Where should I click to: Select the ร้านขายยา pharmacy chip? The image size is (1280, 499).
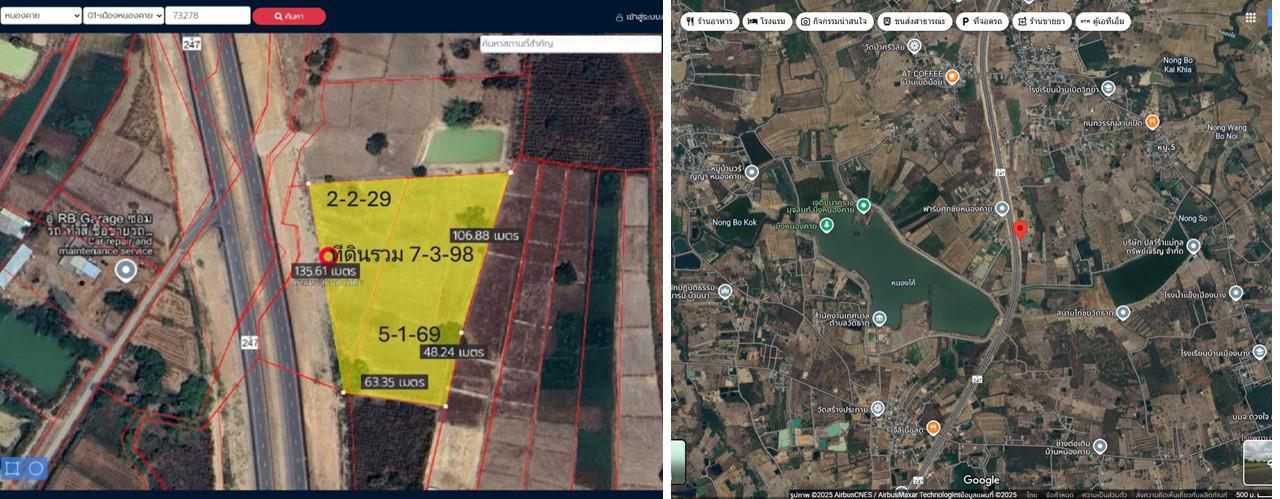1040,21
